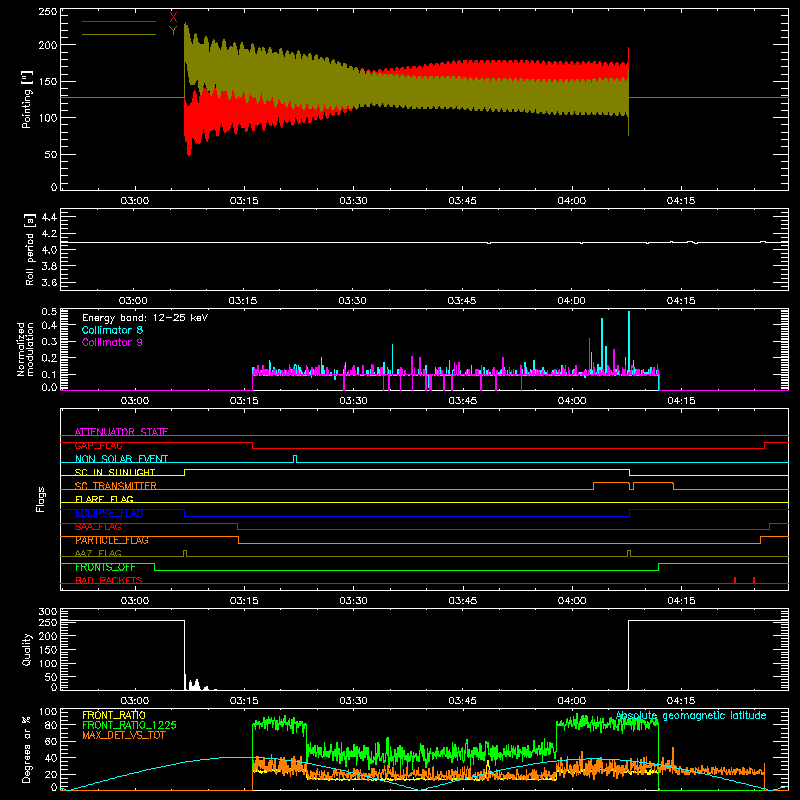Click the 04:00 tick label under the Roll period plot

tap(571, 301)
